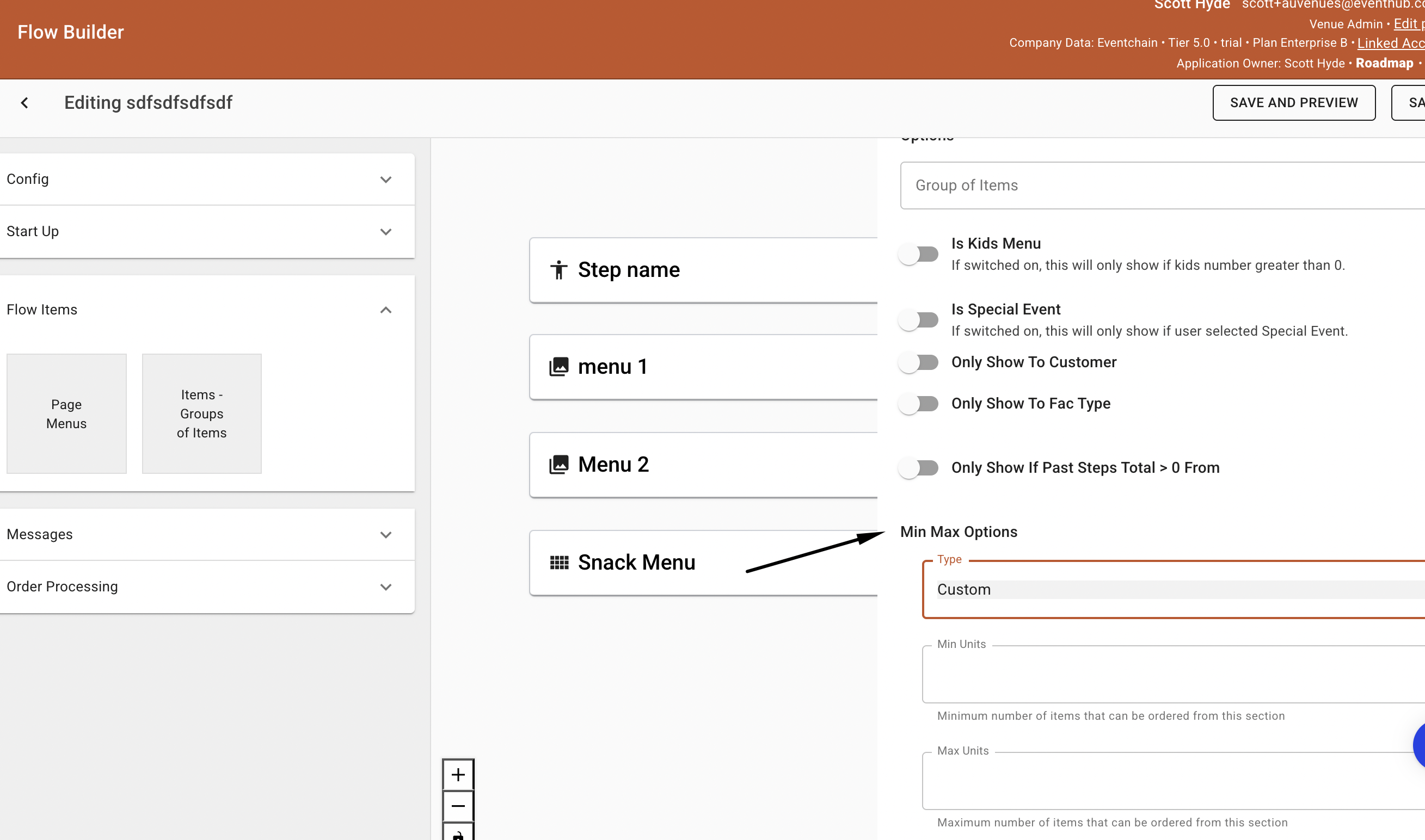Select Items - Groups of Items tile
This screenshot has width=1425, height=840.
click(201, 414)
